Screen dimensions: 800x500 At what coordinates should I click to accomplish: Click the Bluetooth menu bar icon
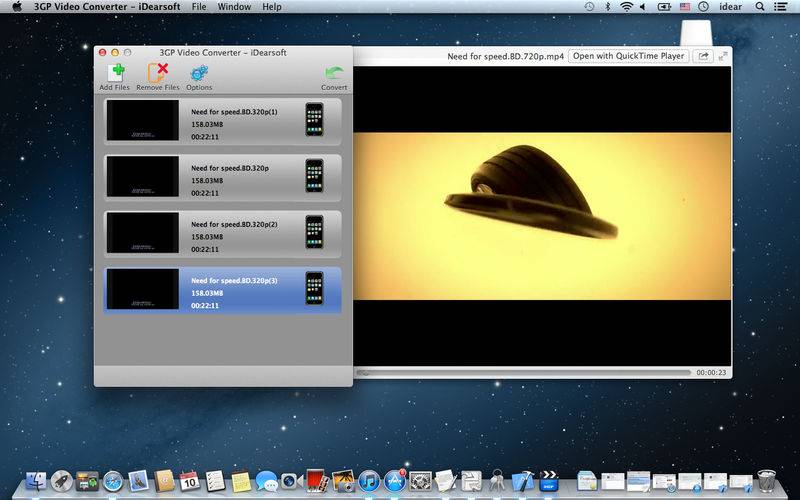608,7
